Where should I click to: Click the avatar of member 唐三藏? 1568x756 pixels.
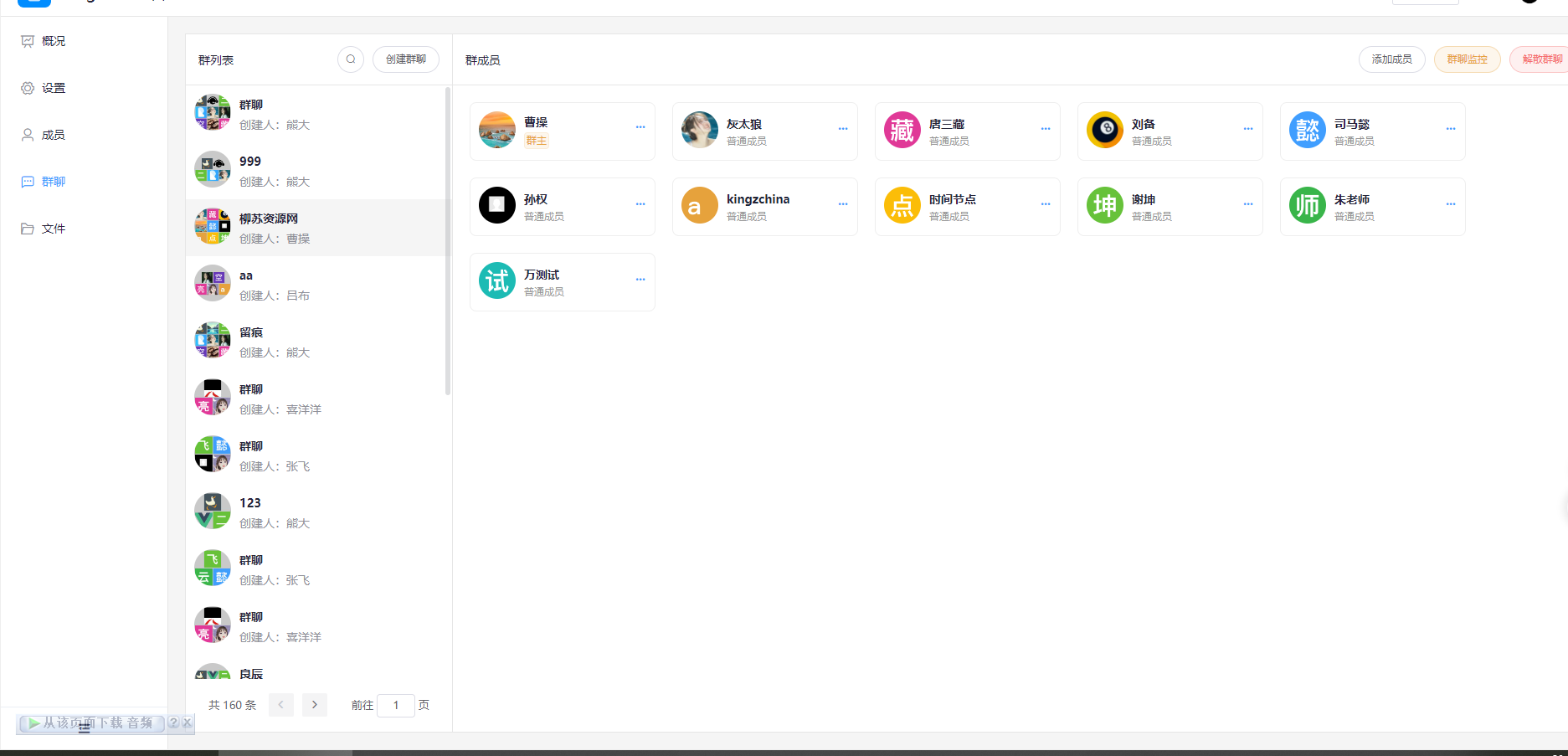[902, 130]
